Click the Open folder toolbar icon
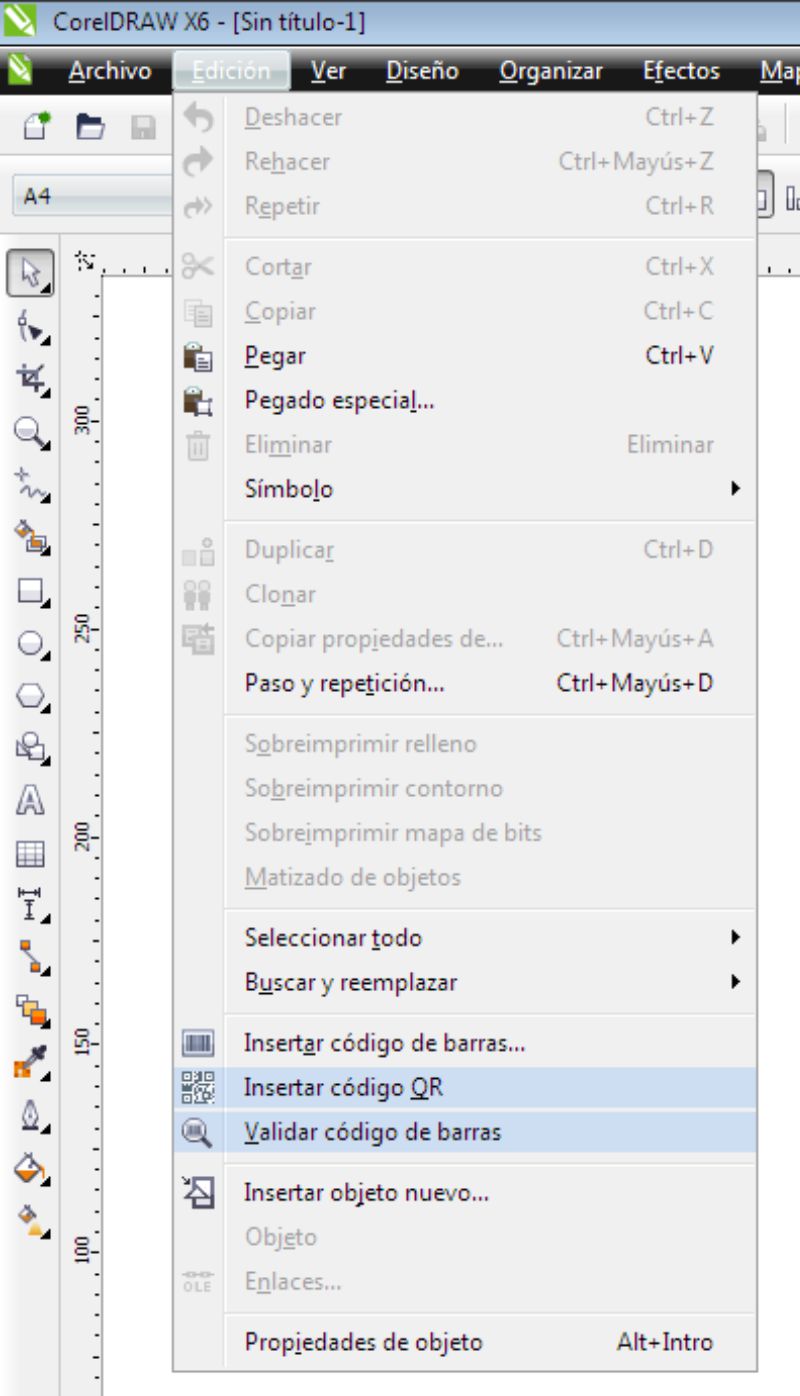Screen dimensions: 800x1396 [x=91, y=127]
